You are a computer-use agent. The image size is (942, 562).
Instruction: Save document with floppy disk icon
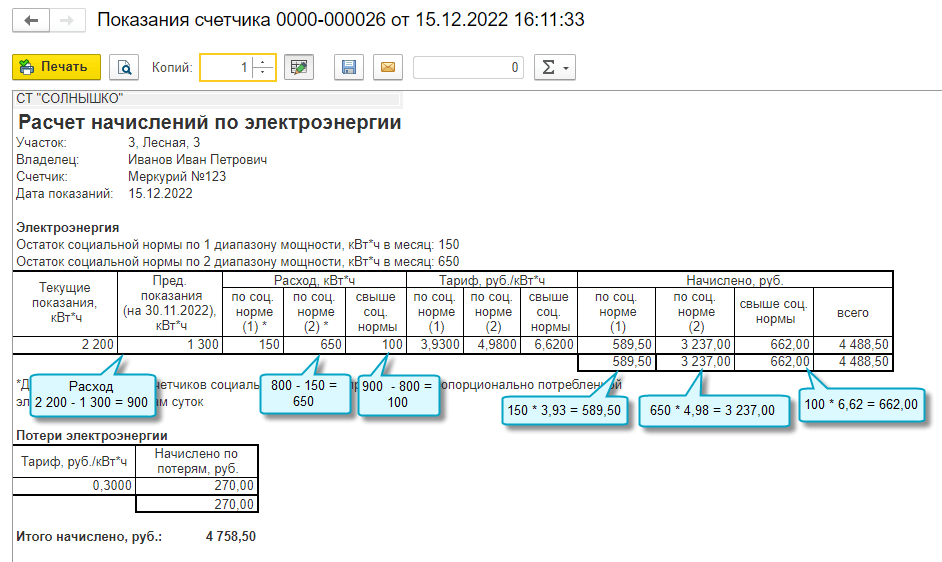[x=348, y=67]
